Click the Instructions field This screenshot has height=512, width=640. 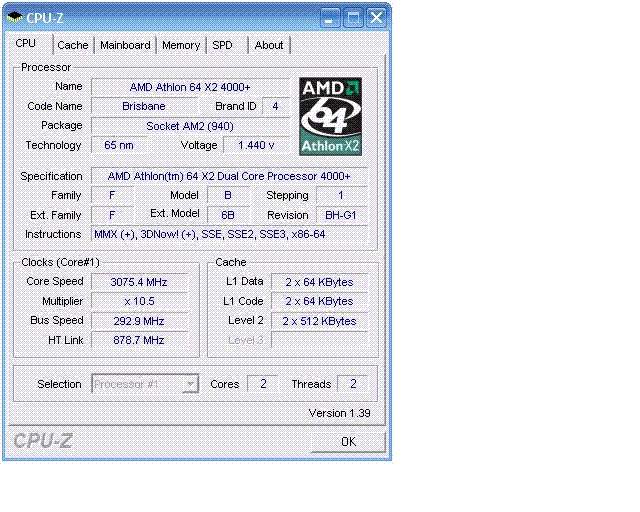229,234
